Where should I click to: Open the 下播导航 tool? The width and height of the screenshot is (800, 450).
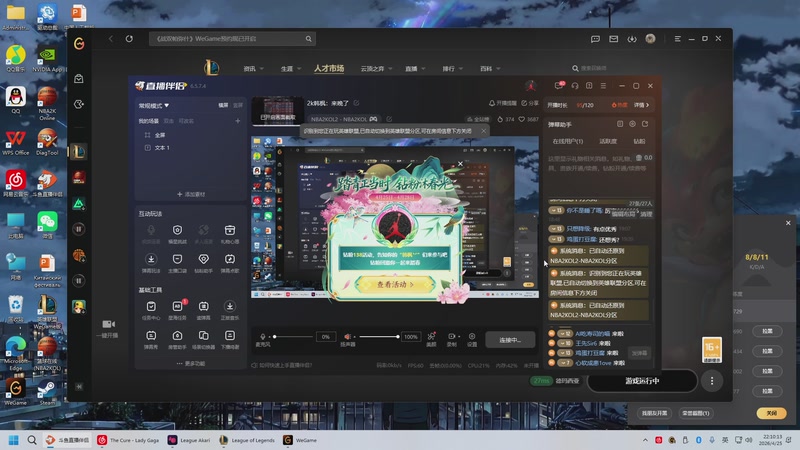[x=230, y=339]
